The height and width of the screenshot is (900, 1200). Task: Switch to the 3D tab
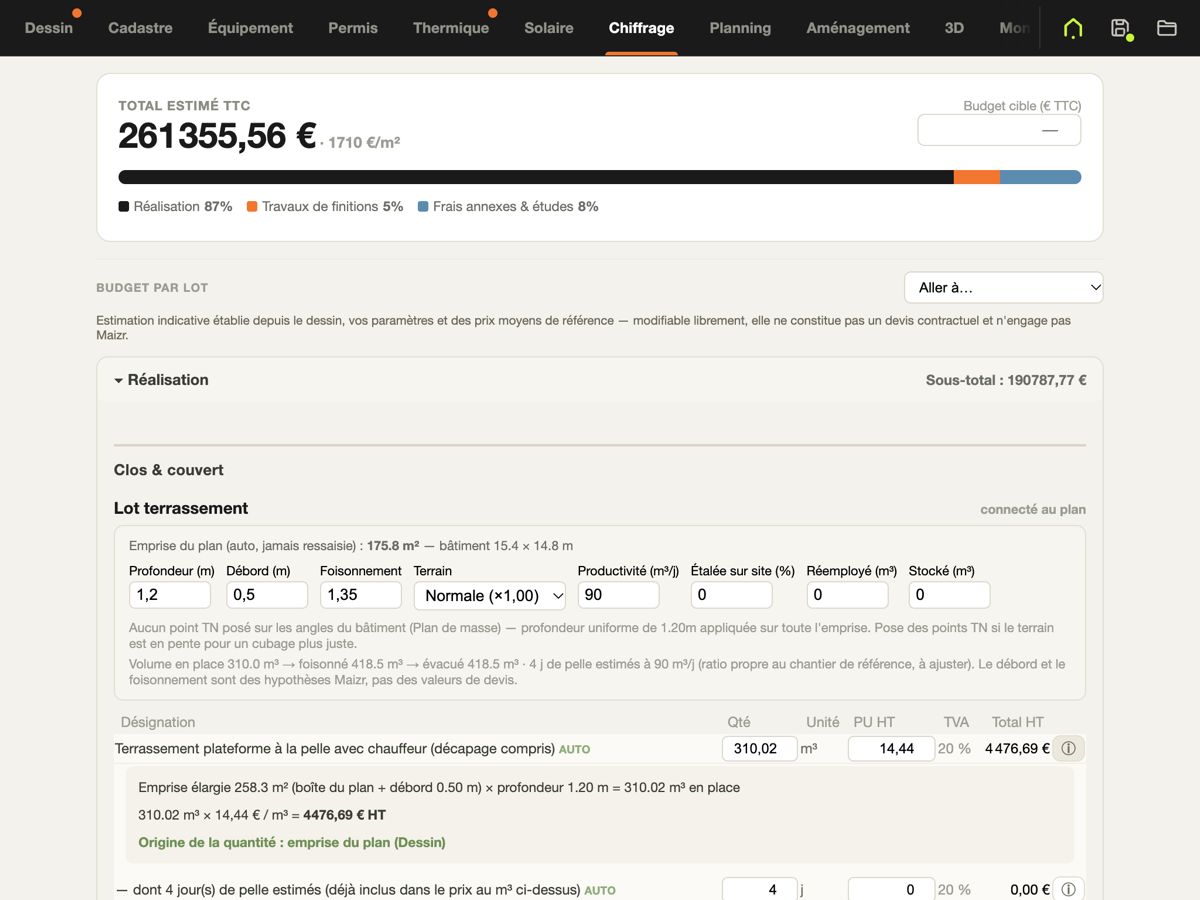point(954,28)
